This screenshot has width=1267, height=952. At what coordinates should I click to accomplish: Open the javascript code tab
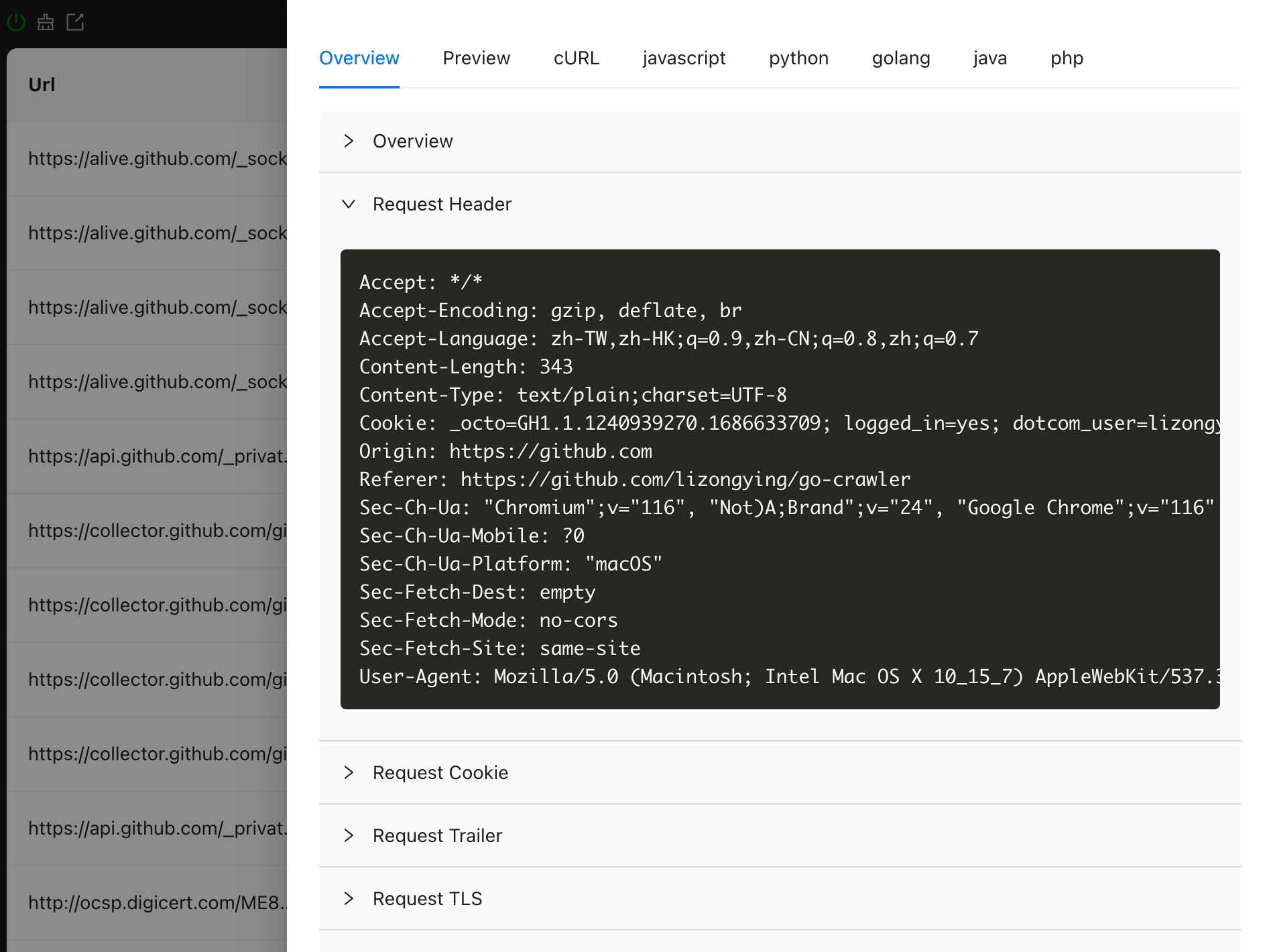pos(684,58)
